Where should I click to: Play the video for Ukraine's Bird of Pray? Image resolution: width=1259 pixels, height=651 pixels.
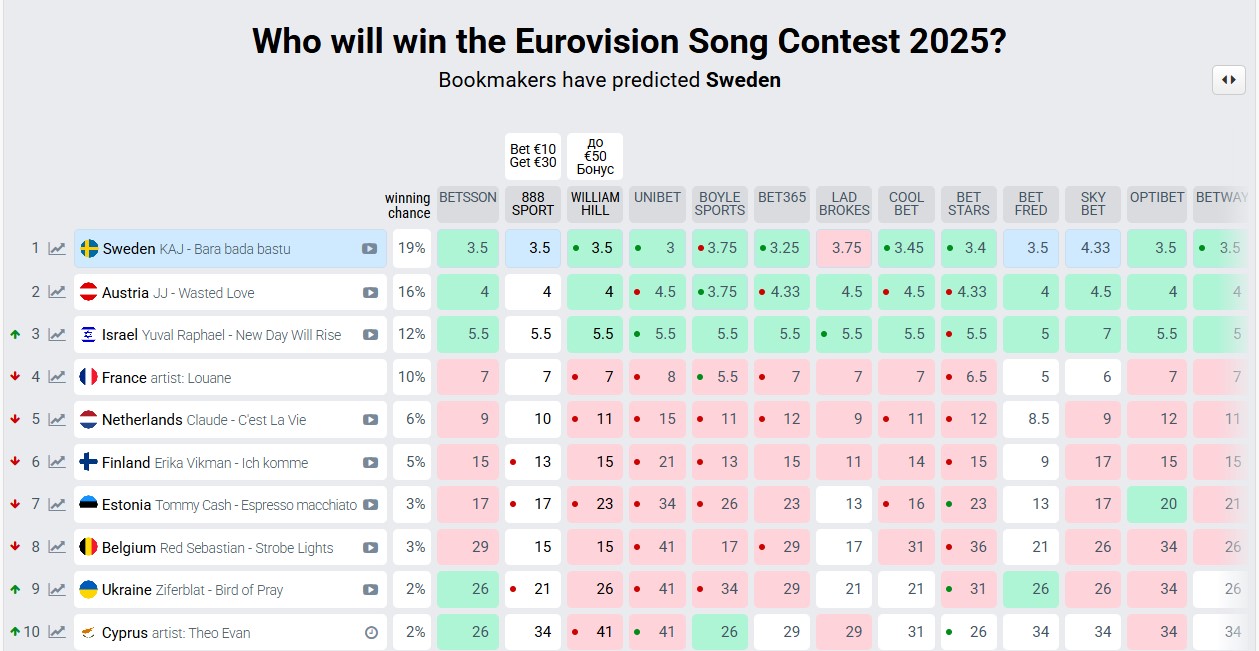pyautogui.click(x=370, y=590)
